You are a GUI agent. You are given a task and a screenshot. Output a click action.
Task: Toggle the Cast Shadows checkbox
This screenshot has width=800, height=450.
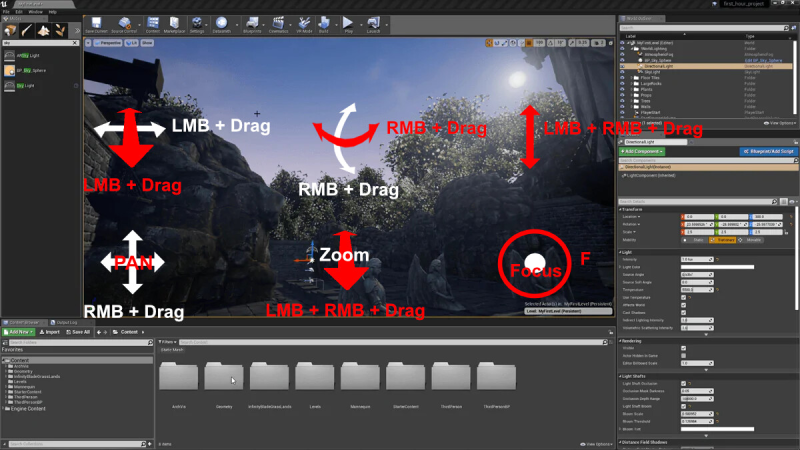[x=683, y=313]
